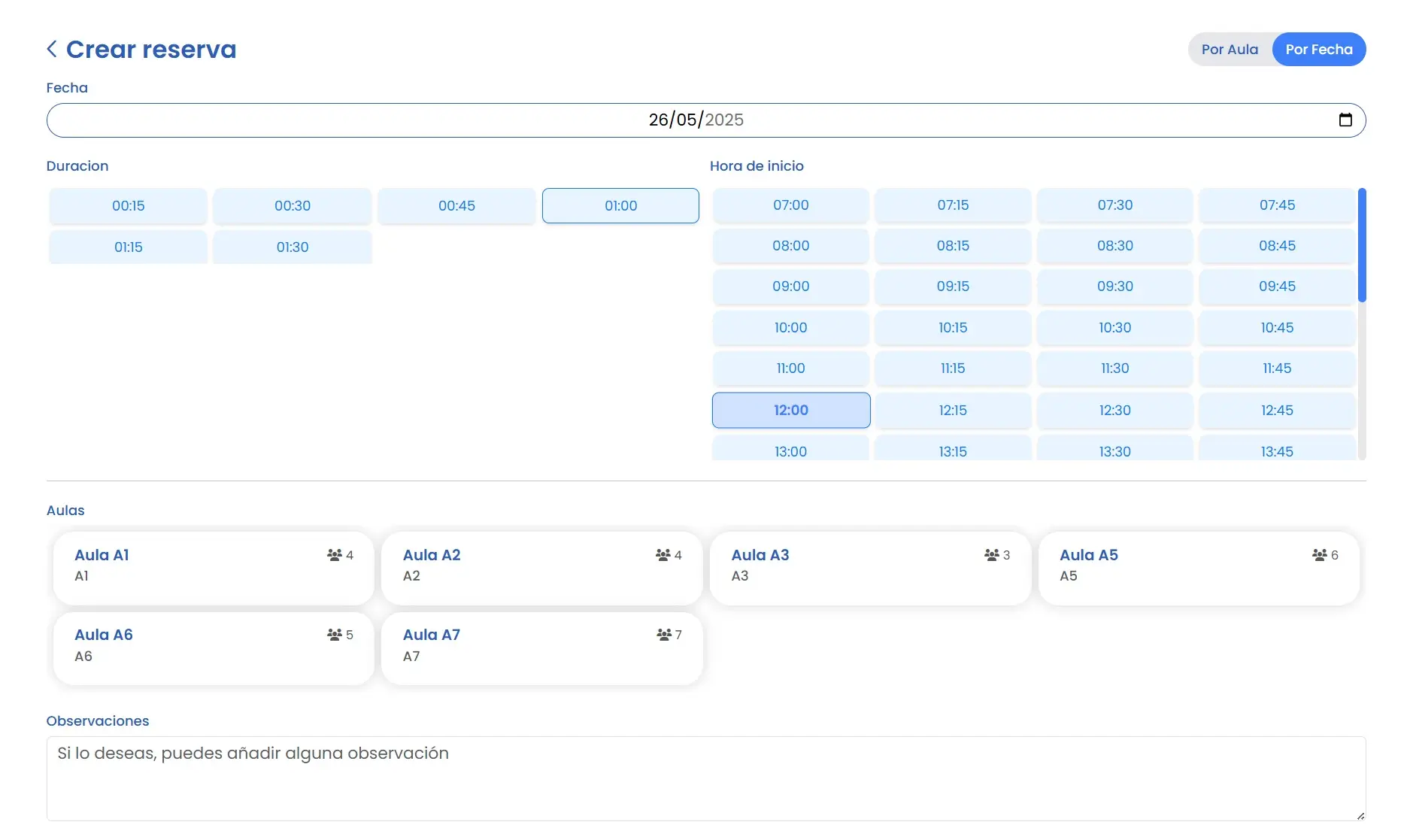Click the back arrow beside Crear reserva

coord(51,48)
